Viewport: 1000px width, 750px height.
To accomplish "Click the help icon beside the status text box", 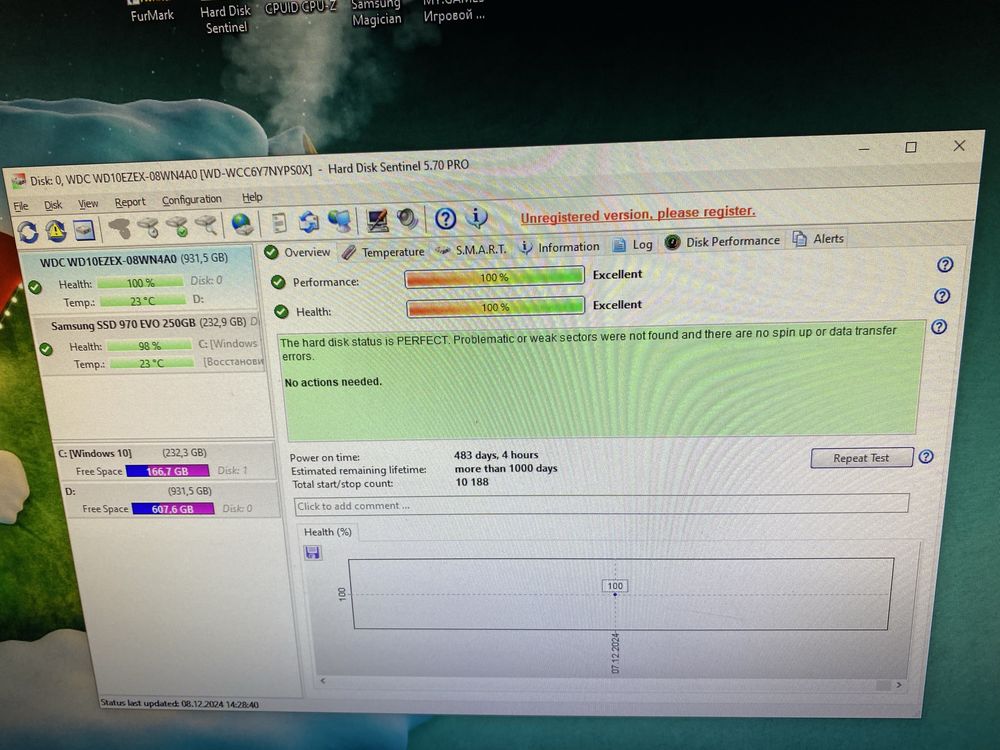I will click(x=939, y=327).
